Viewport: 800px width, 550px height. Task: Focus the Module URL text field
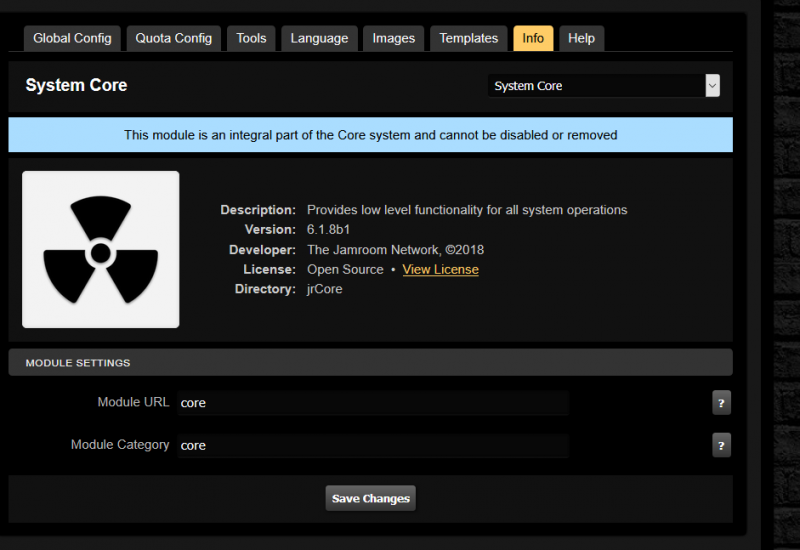tap(372, 403)
